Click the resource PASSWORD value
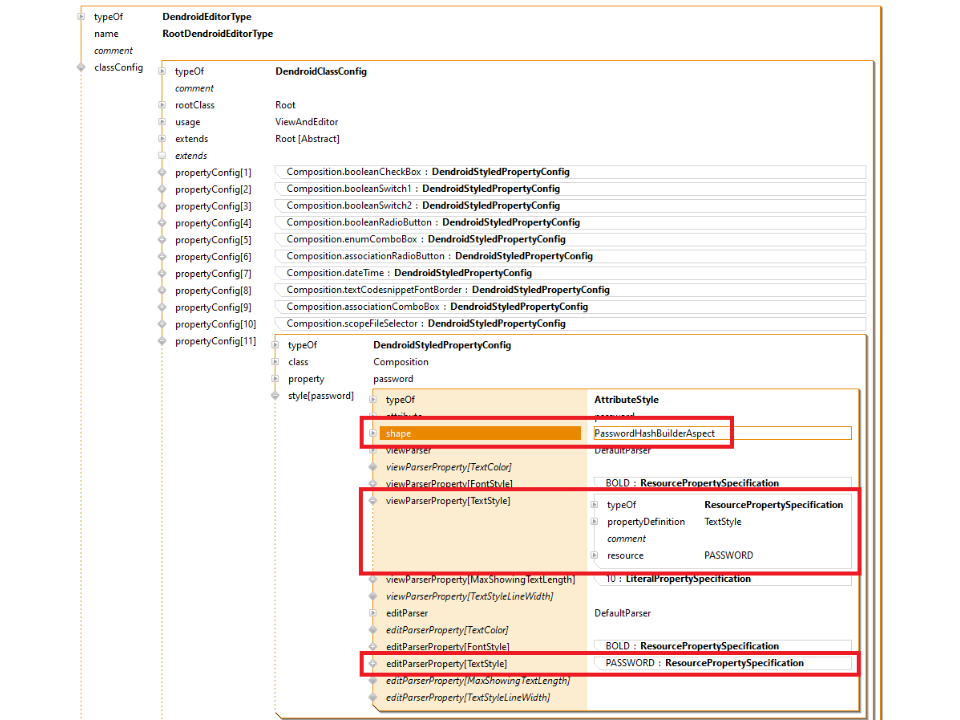 (728, 555)
